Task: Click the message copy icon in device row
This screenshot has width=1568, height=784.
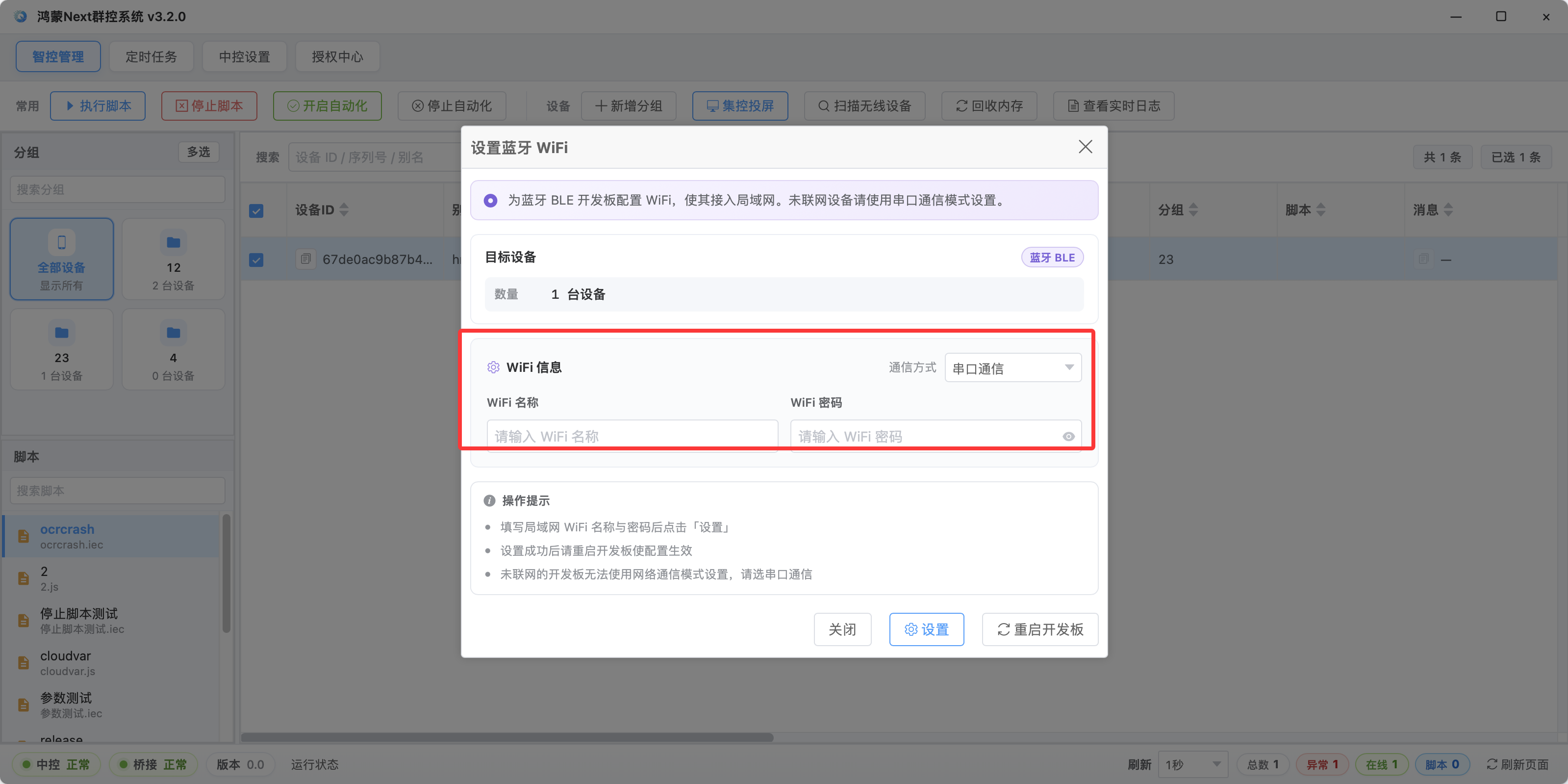Action: coord(1423,259)
